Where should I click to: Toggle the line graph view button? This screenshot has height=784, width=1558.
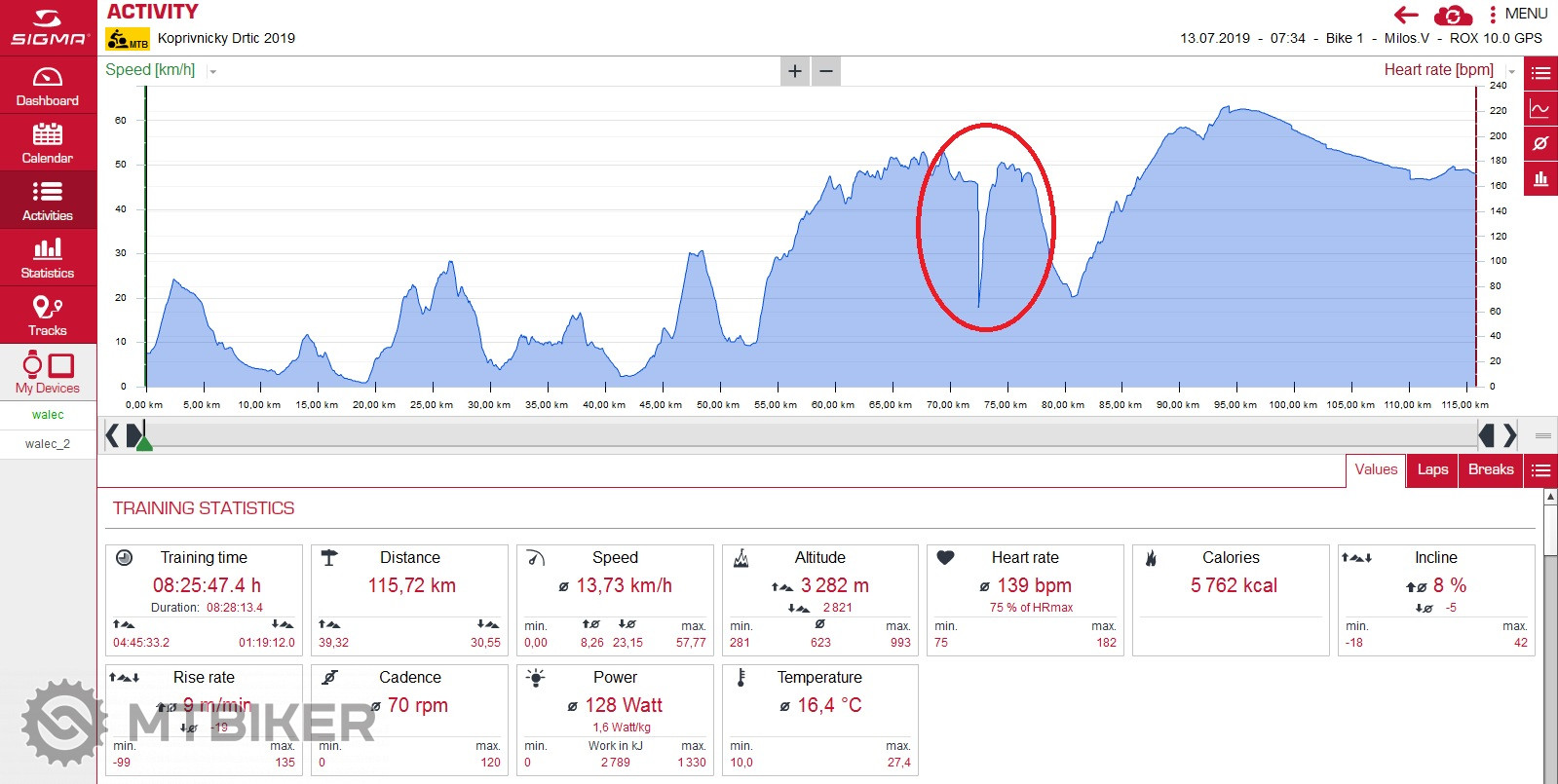pos(1540,108)
